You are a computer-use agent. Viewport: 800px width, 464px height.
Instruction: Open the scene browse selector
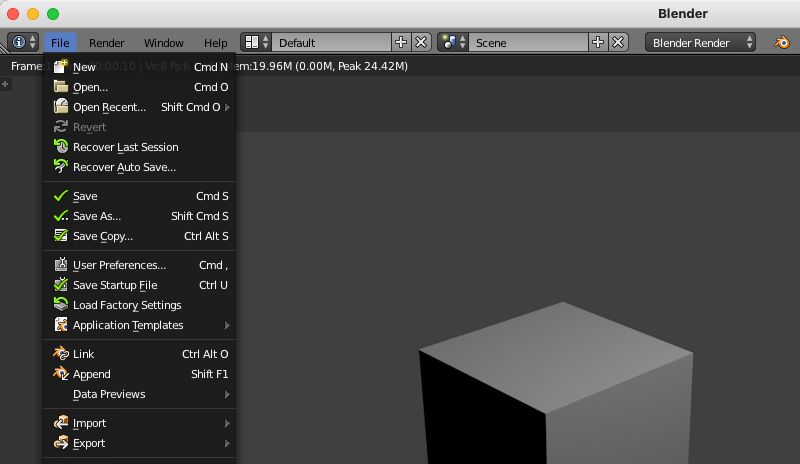click(453, 42)
